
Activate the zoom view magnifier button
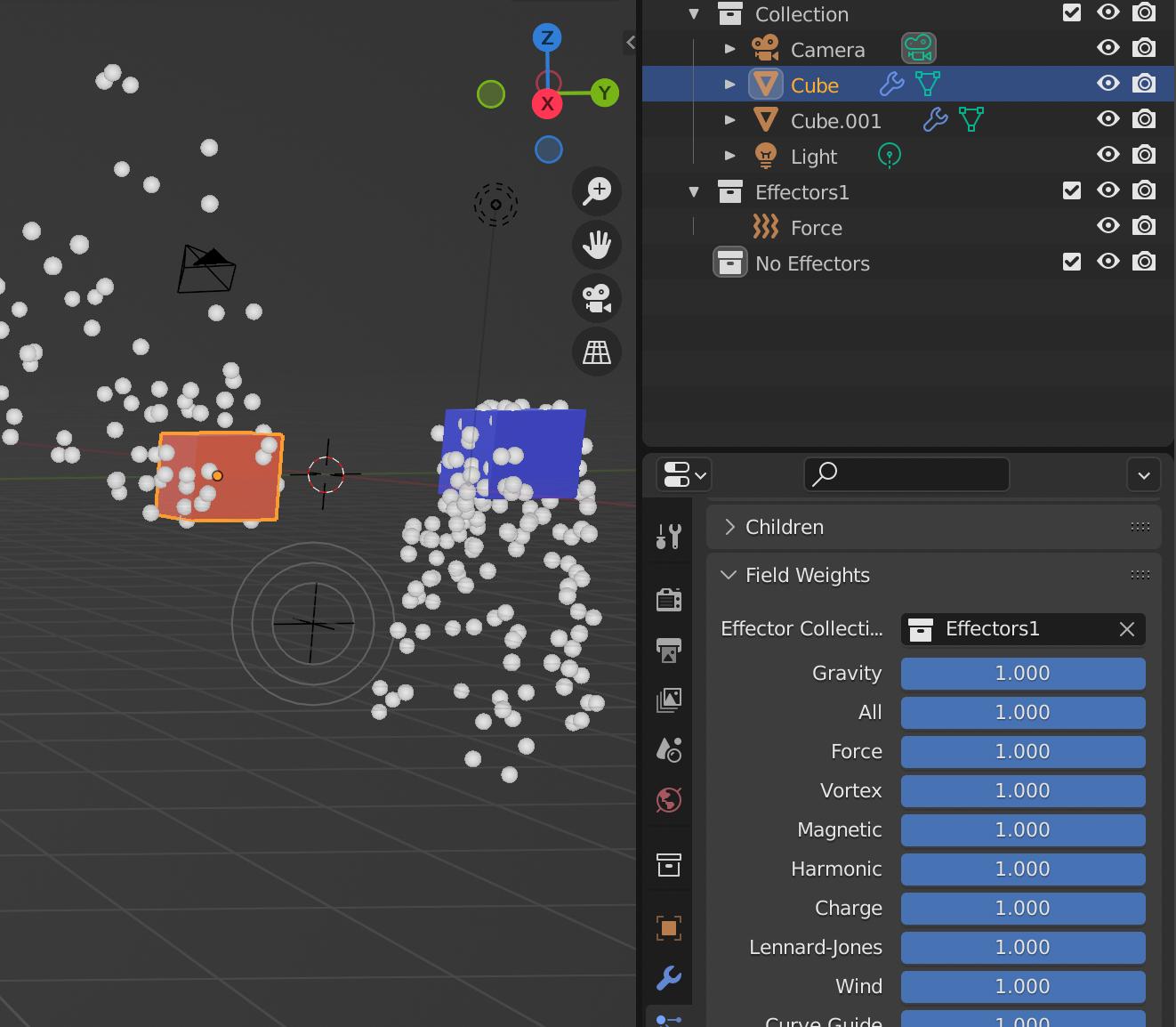[x=597, y=191]
